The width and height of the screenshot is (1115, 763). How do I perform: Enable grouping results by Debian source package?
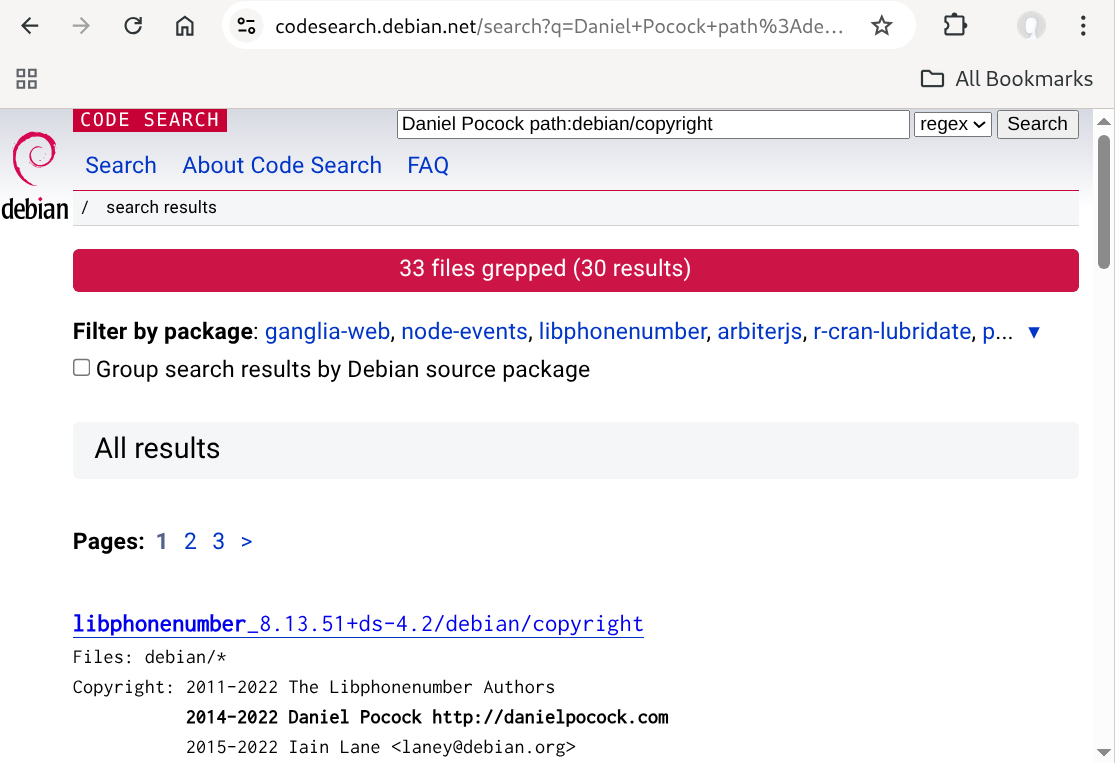coord(81,367)
